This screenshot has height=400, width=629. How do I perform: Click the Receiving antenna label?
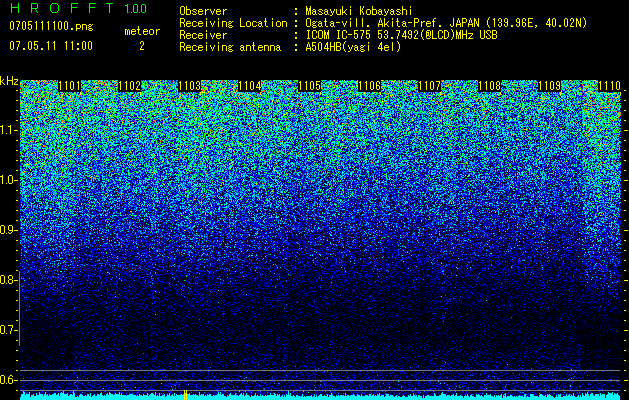coord(230,47)
